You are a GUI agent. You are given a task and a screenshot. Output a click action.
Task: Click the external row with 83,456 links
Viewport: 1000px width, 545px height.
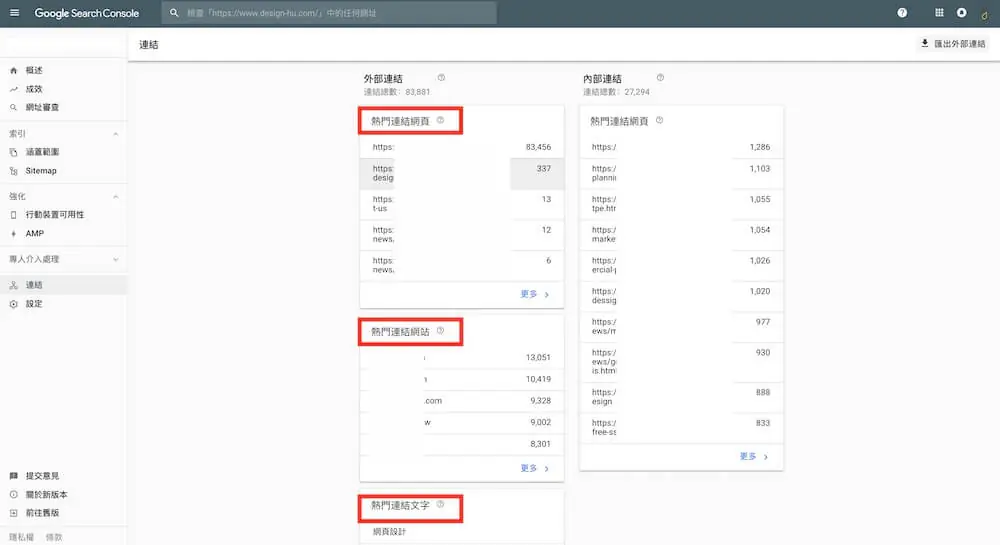pyautogui.click(x=462, y=147)
